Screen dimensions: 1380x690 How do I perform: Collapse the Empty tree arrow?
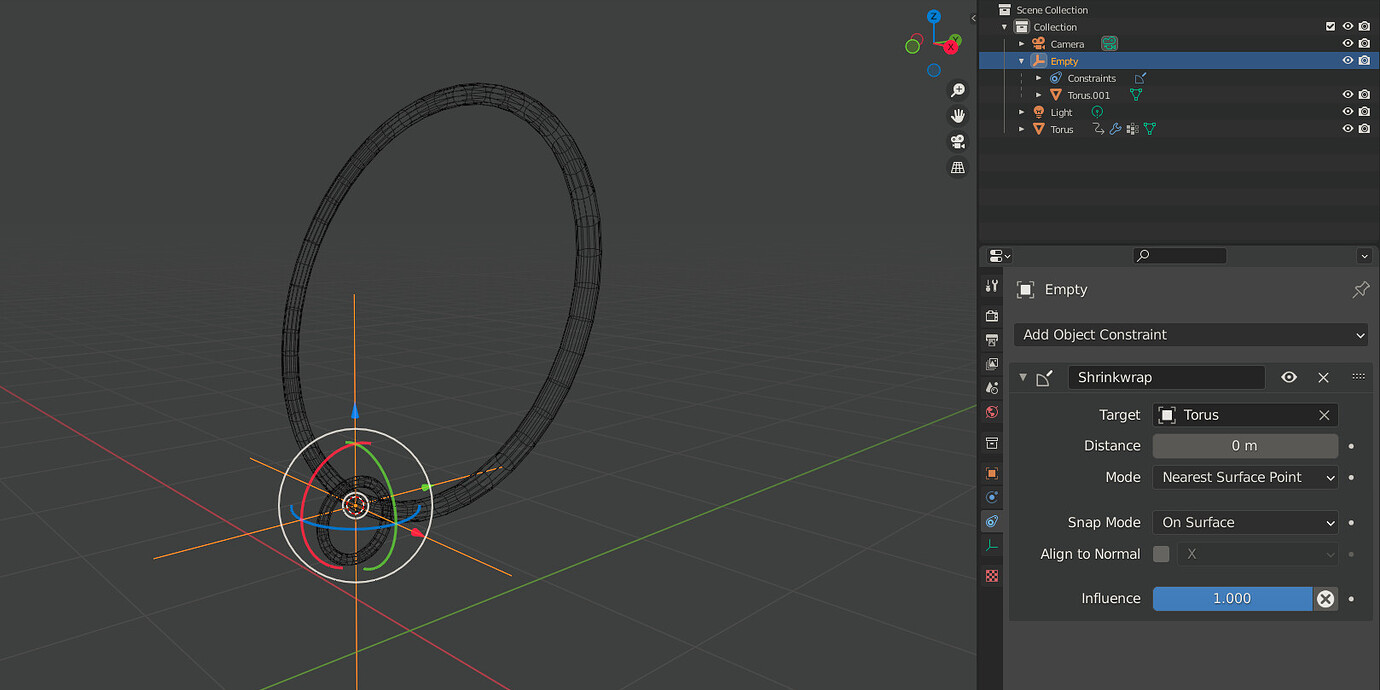[x=1022, y=61]
